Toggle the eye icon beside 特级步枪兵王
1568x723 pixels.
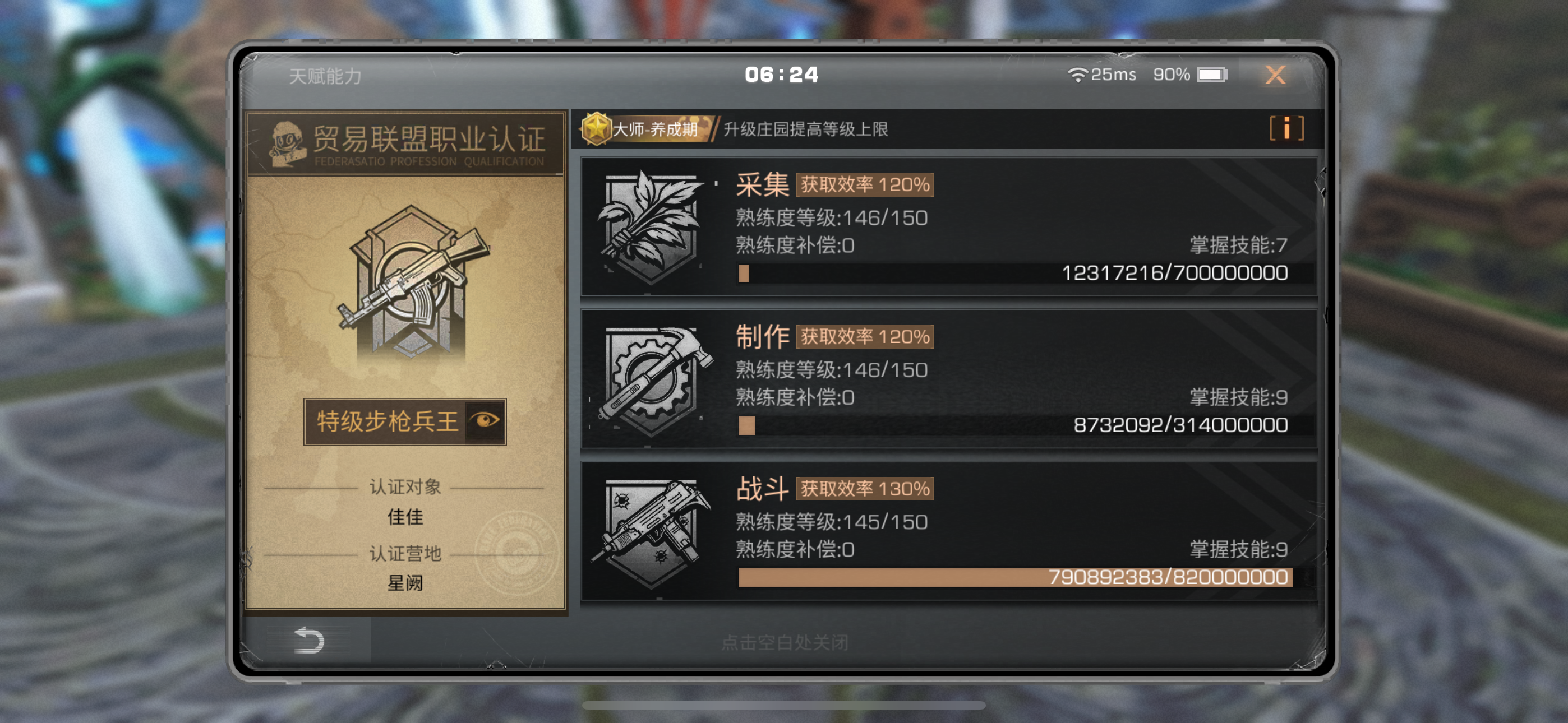(x=485, y=420)
